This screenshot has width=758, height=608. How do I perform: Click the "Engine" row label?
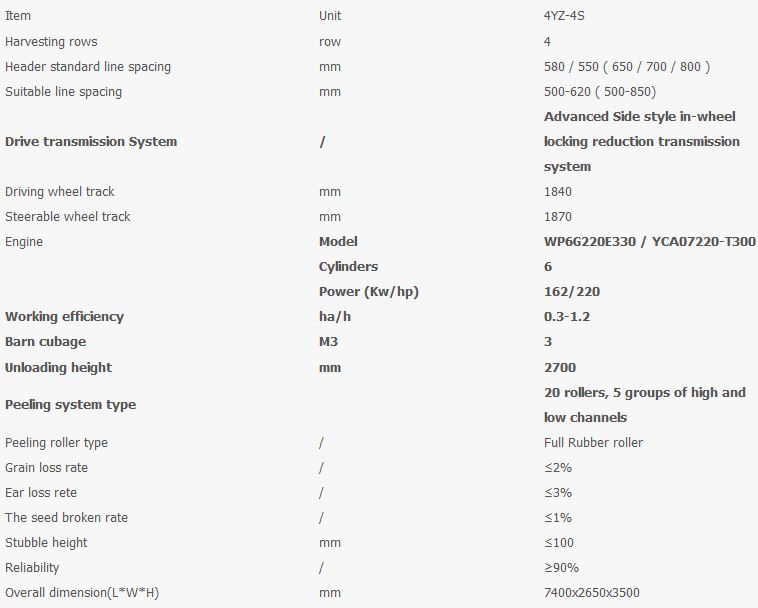click(24, 241)
